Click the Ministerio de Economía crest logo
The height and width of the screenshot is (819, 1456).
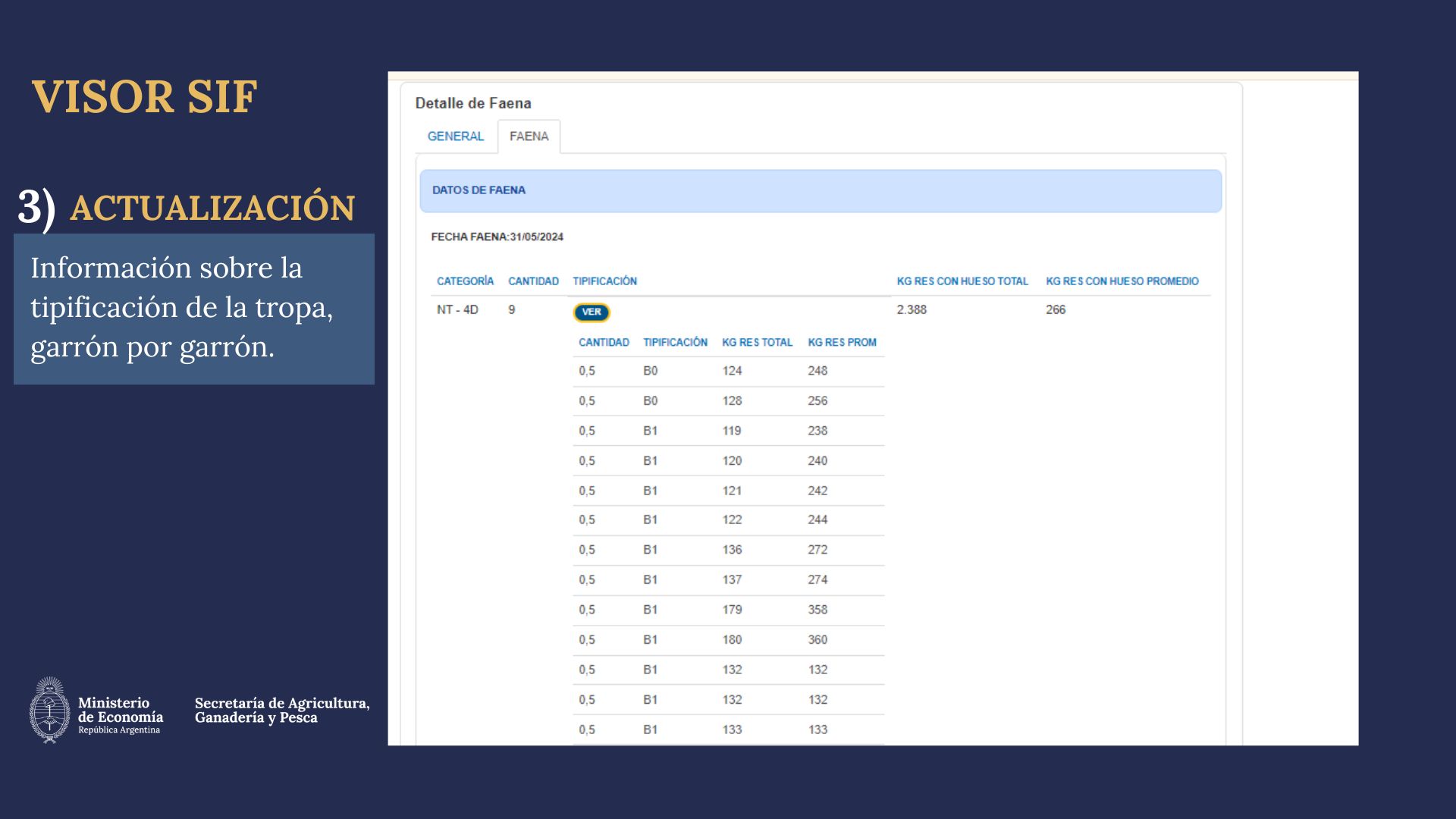50,710
